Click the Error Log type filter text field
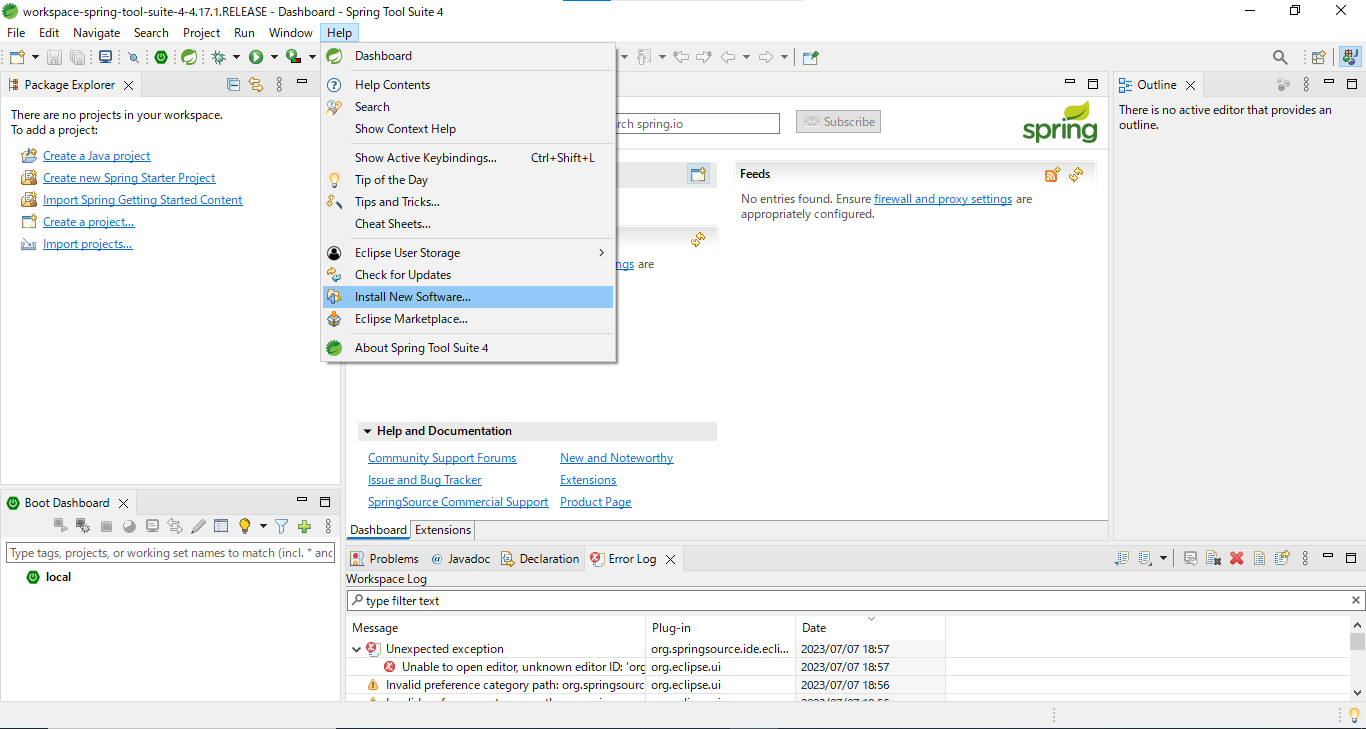This screenshot has width=1366, height=729. (x=847, y=601)
